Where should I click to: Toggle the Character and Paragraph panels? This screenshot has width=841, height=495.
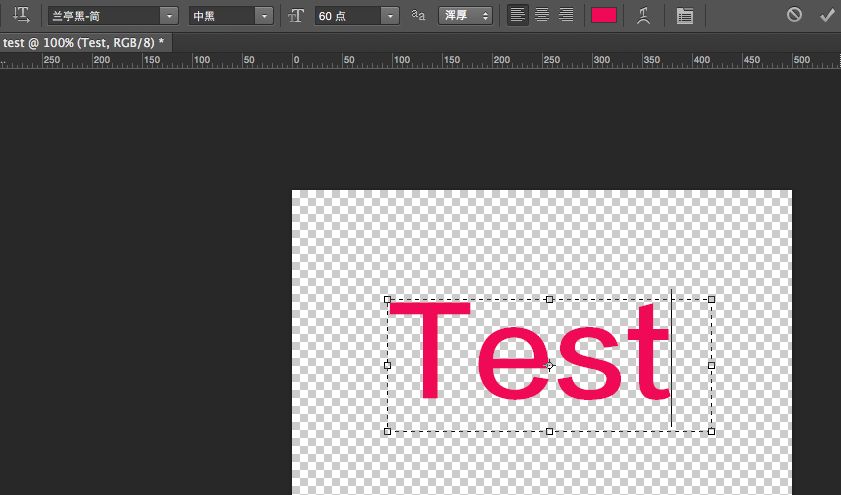(684, 16)
